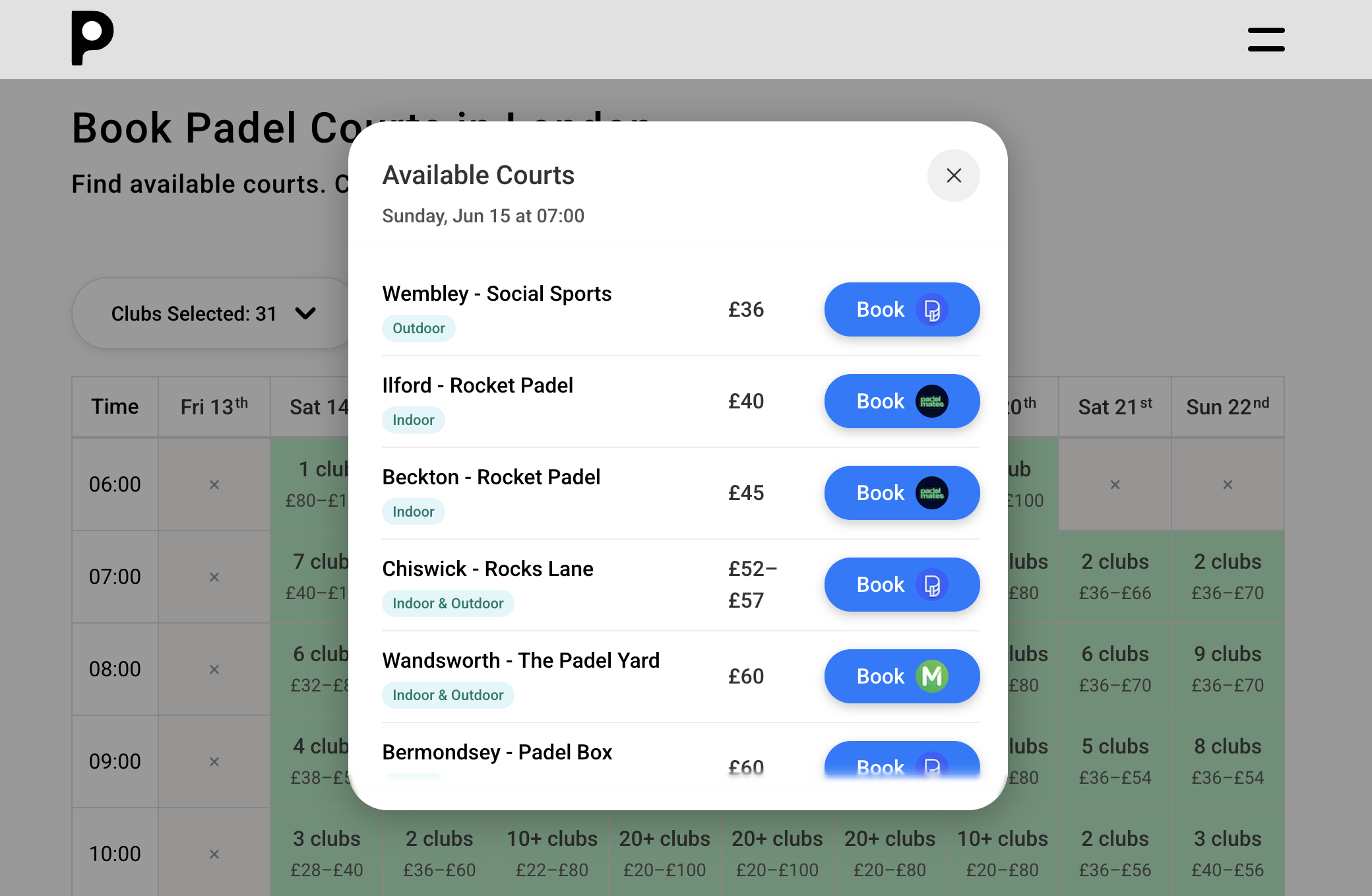Click the 06:00 time row label
Viewport: 1372px width, 896px height.
pyautogui.click(x=115, y=484)
